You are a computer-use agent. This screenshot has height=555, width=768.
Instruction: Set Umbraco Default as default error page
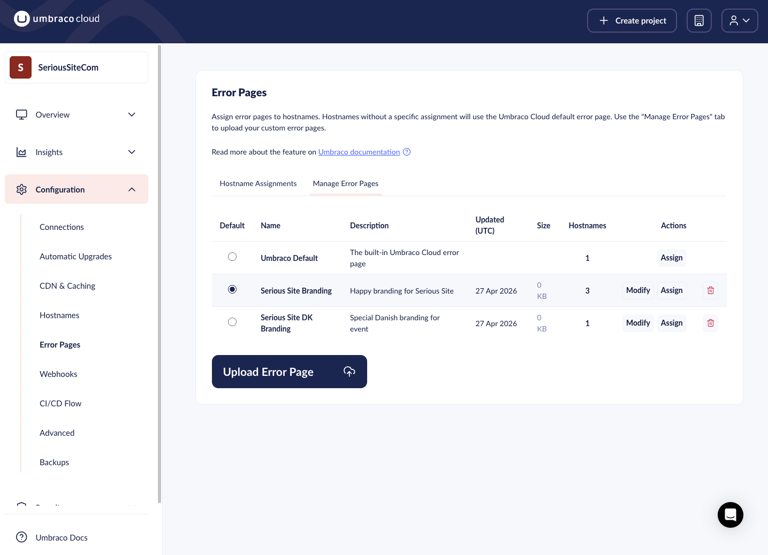pos(232,257)
